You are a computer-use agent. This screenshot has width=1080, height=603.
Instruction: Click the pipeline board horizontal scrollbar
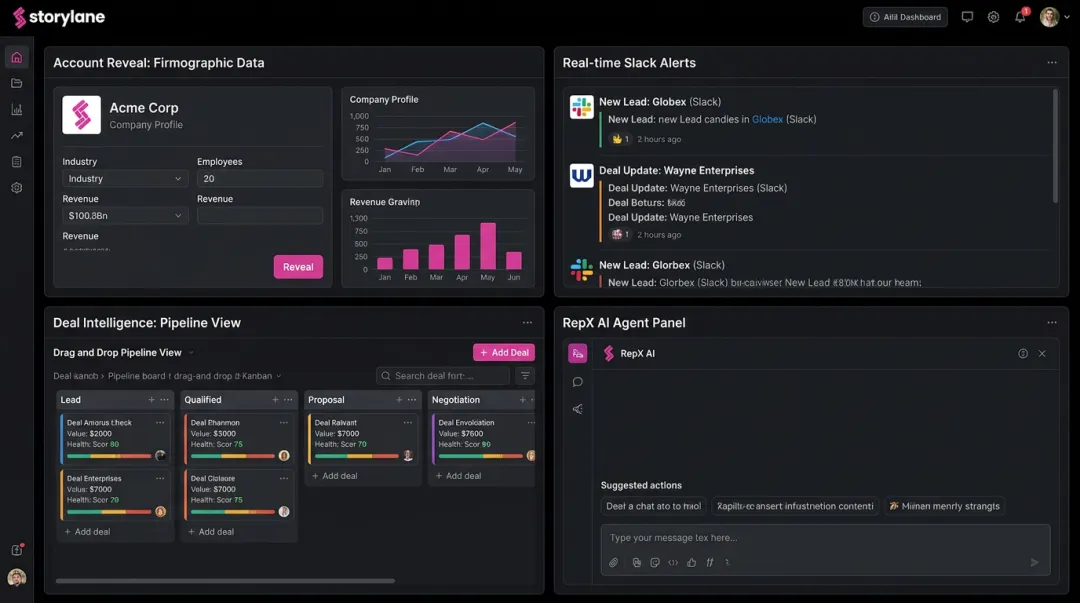click(x=225, y=581)
